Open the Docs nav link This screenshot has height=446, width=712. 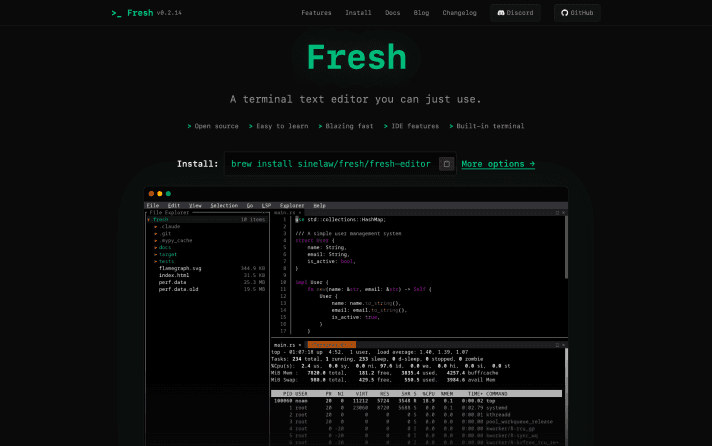coord(392,13)
